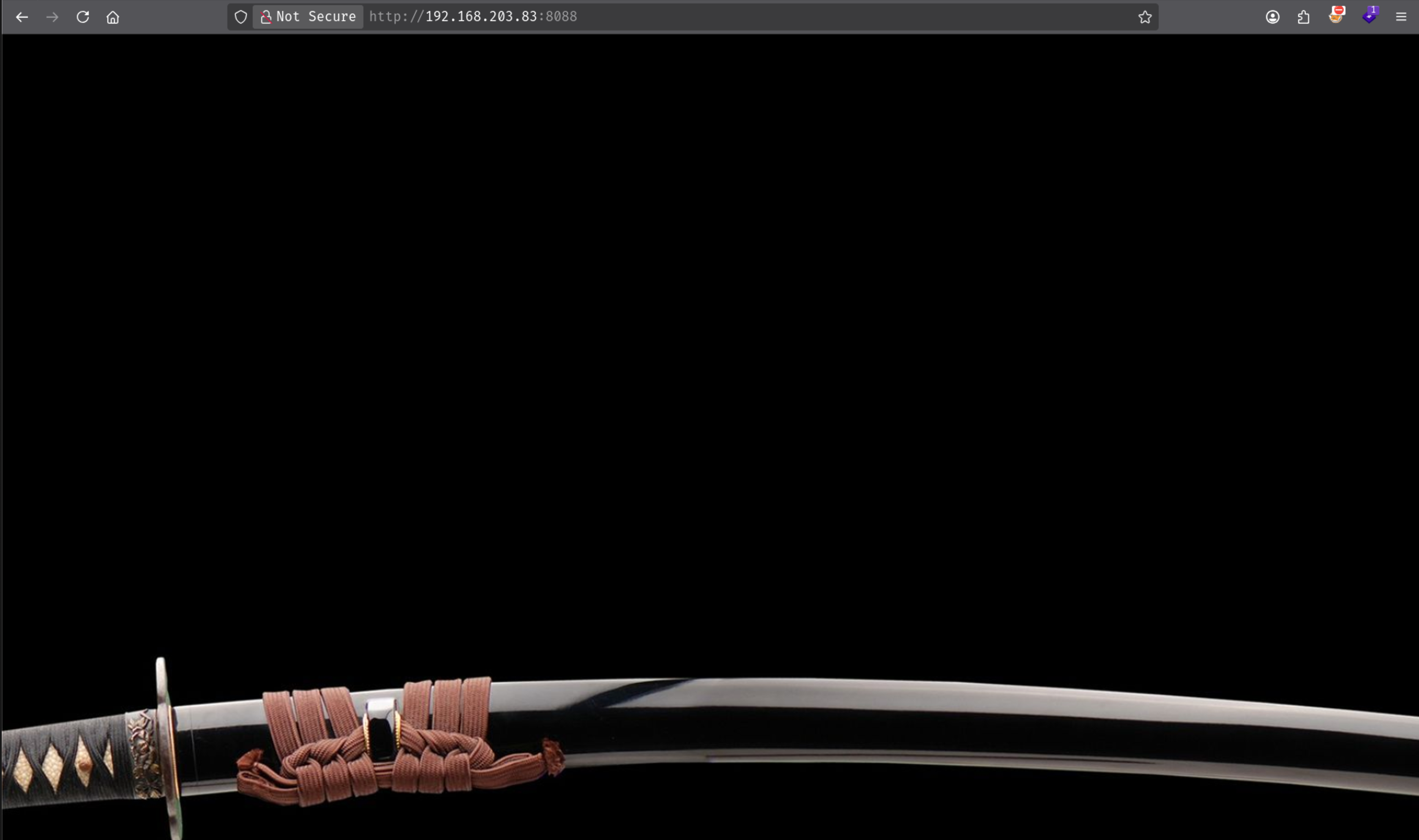Open the extensions puzzle piece menu
This screenshot has height=840, width=1419.
(1304, 17)
